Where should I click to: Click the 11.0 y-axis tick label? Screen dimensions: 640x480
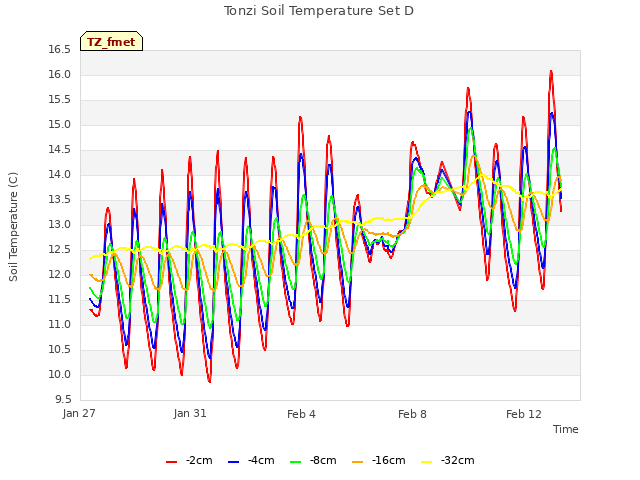[x=60, y=324]
